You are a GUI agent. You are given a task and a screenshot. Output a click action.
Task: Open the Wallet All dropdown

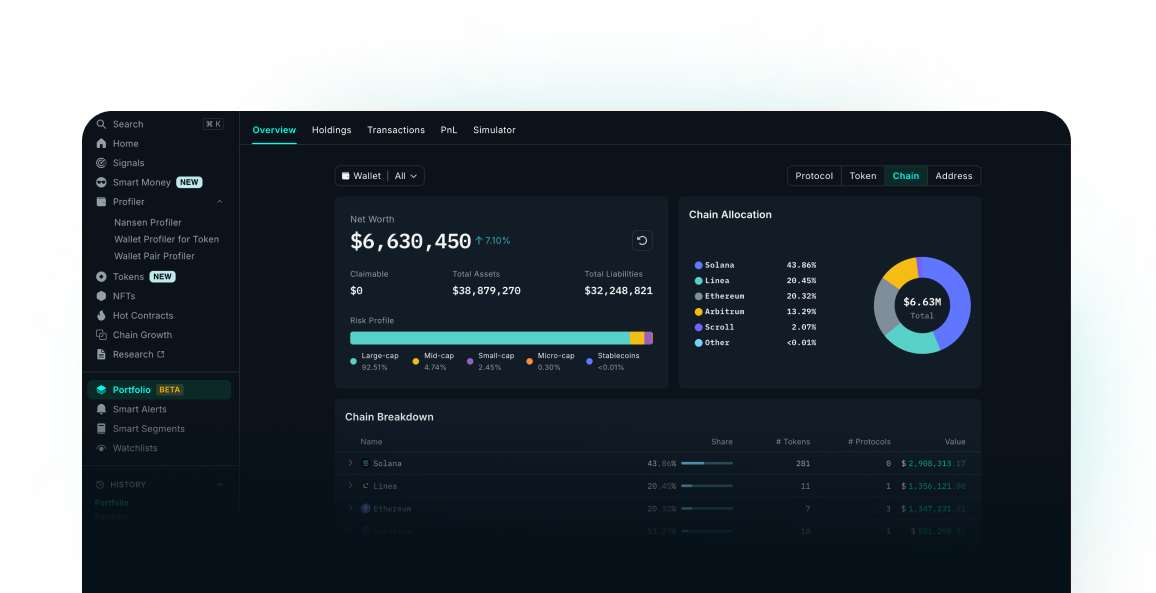(x=380, y=176)
